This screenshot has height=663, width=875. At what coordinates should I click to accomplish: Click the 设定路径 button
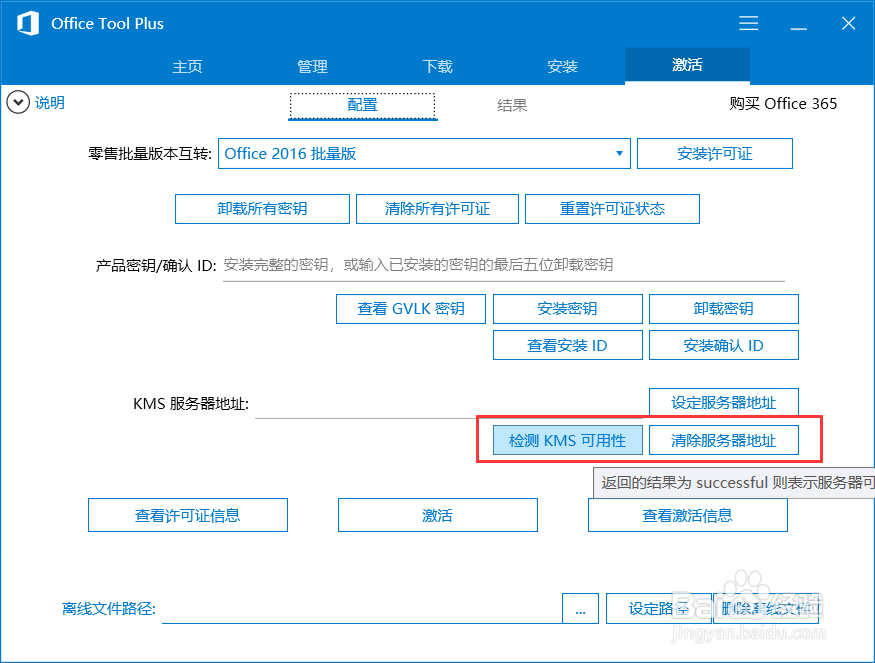pyautogui.click(x=658, y=609)
